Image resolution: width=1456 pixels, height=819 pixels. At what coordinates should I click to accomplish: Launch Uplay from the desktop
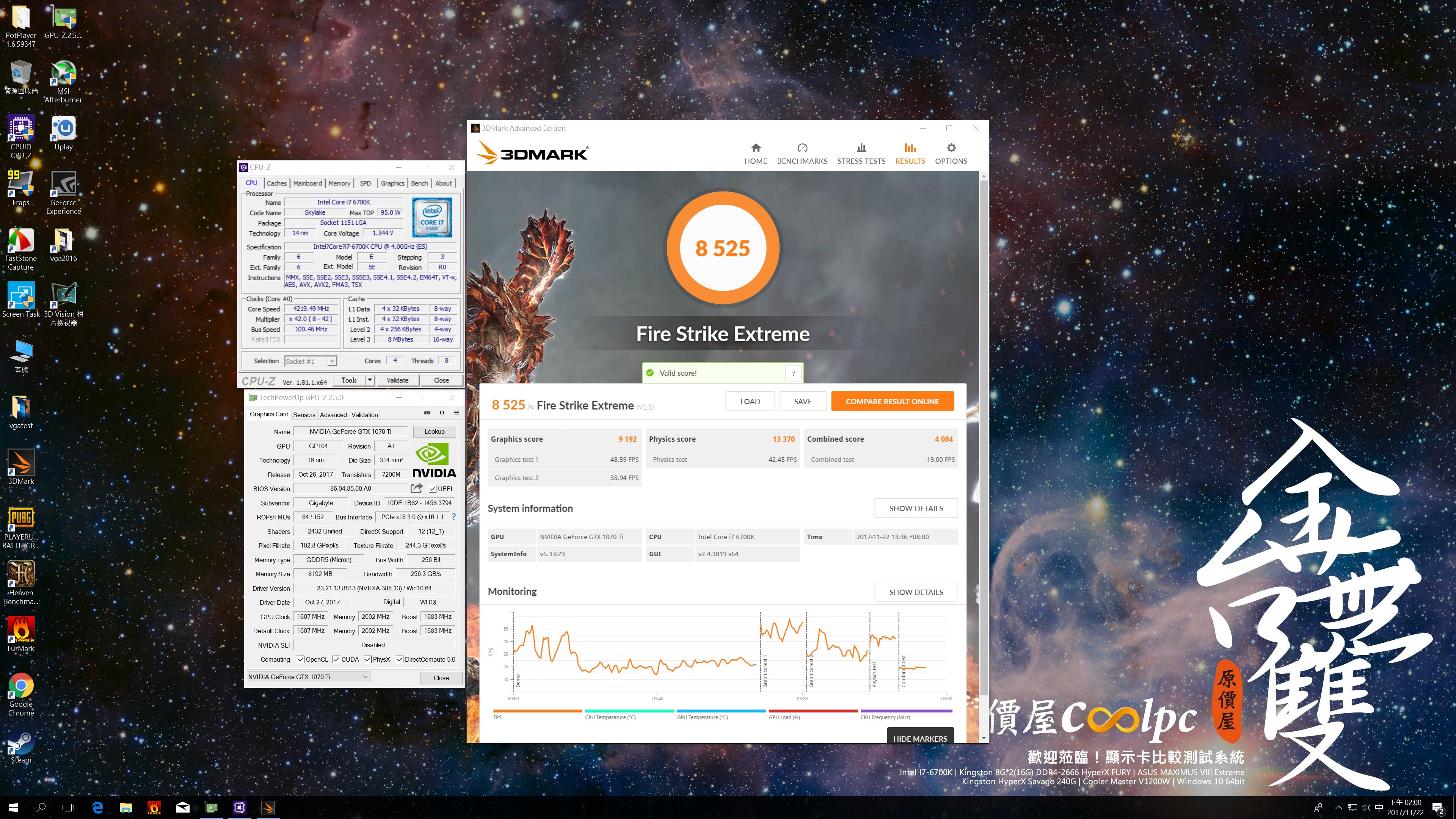pyautogui.click(x=63, y=133)
